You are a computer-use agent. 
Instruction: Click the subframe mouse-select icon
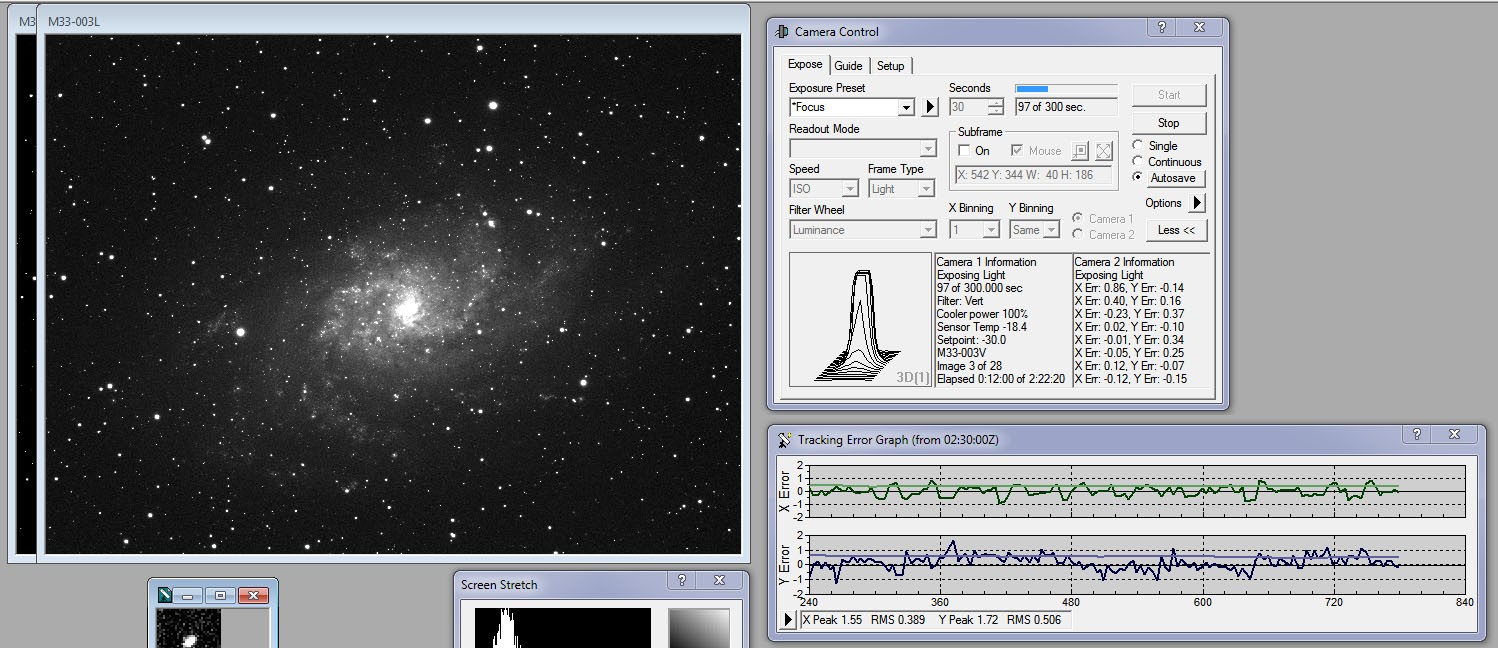pos(1080,150)
